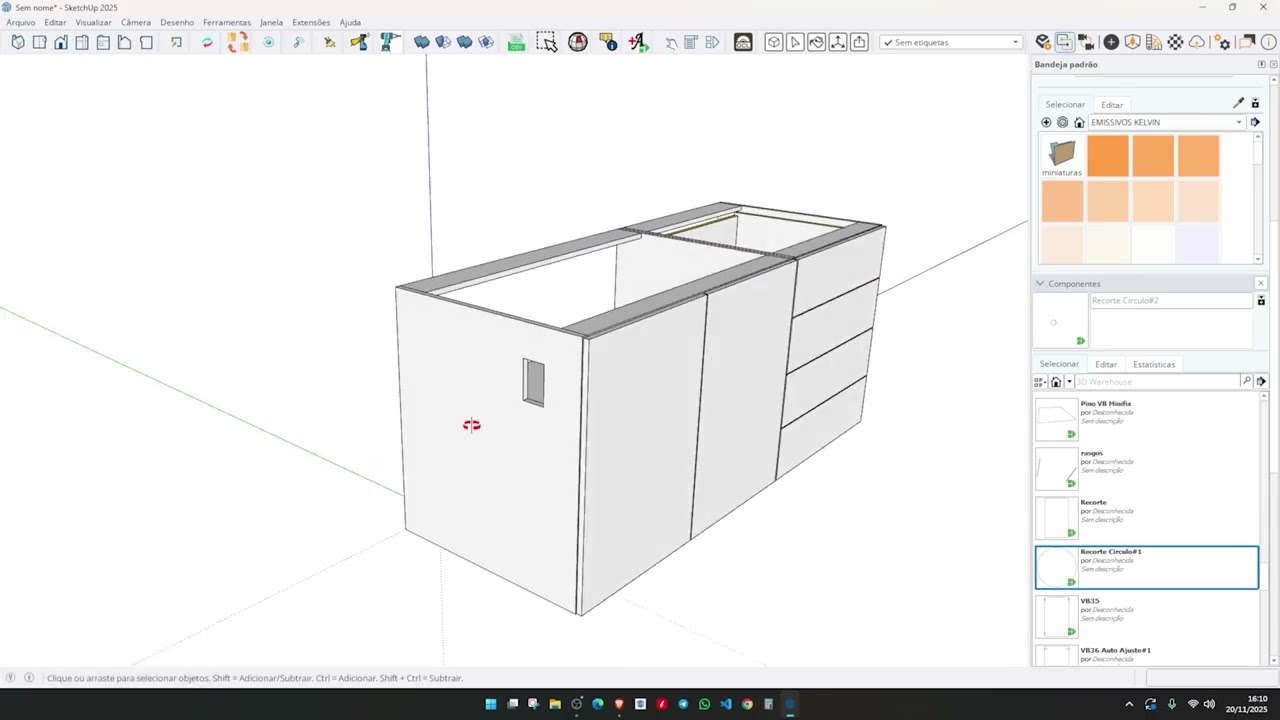1280x720 pixels.
Task: Open the extension gears settings icon
Action: point(1222,42)
